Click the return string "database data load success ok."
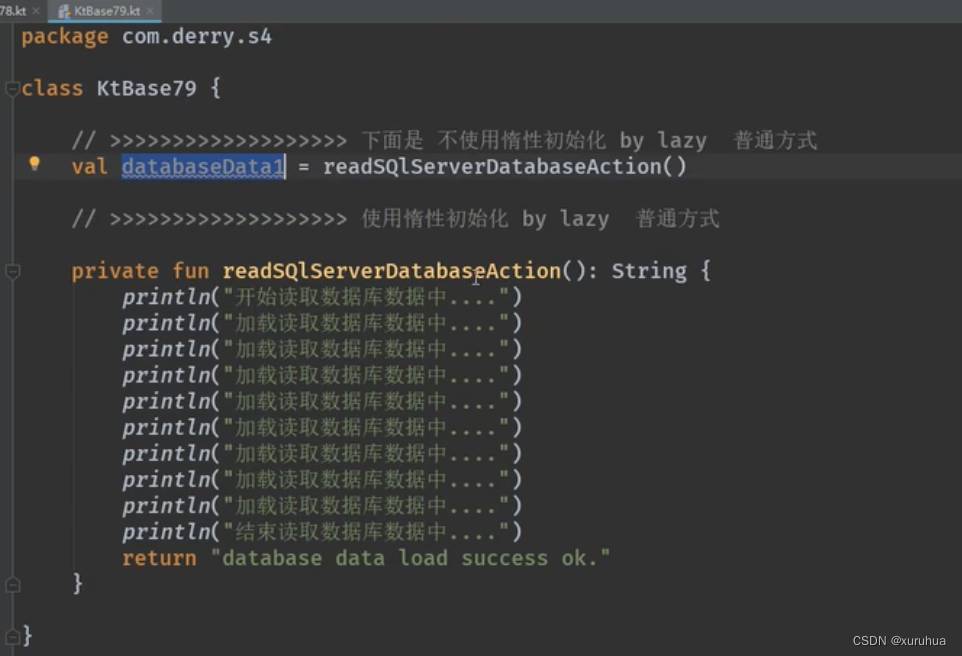The image size is (962, 656). 410,558
